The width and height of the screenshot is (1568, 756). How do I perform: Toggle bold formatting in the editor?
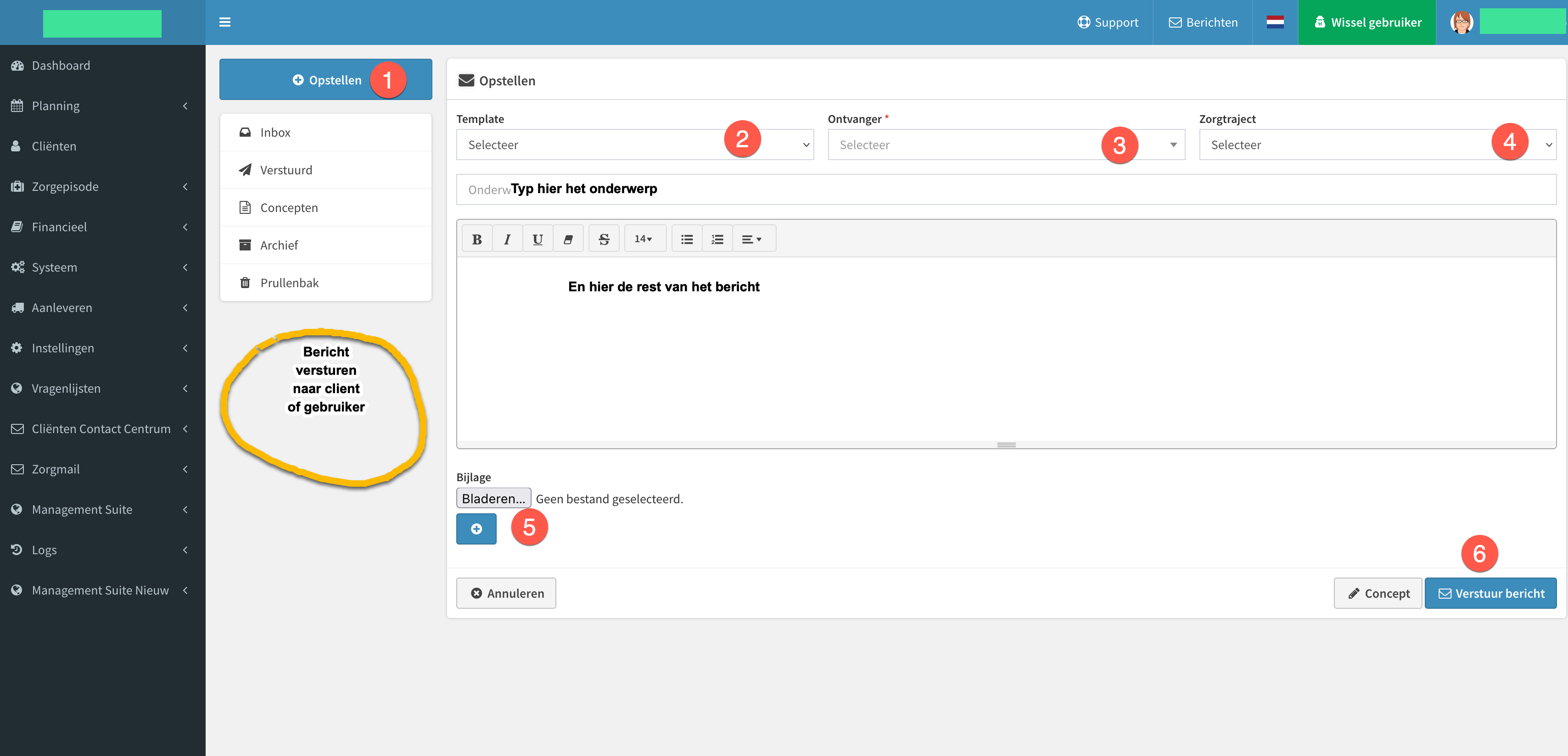(x=477, y=239)
